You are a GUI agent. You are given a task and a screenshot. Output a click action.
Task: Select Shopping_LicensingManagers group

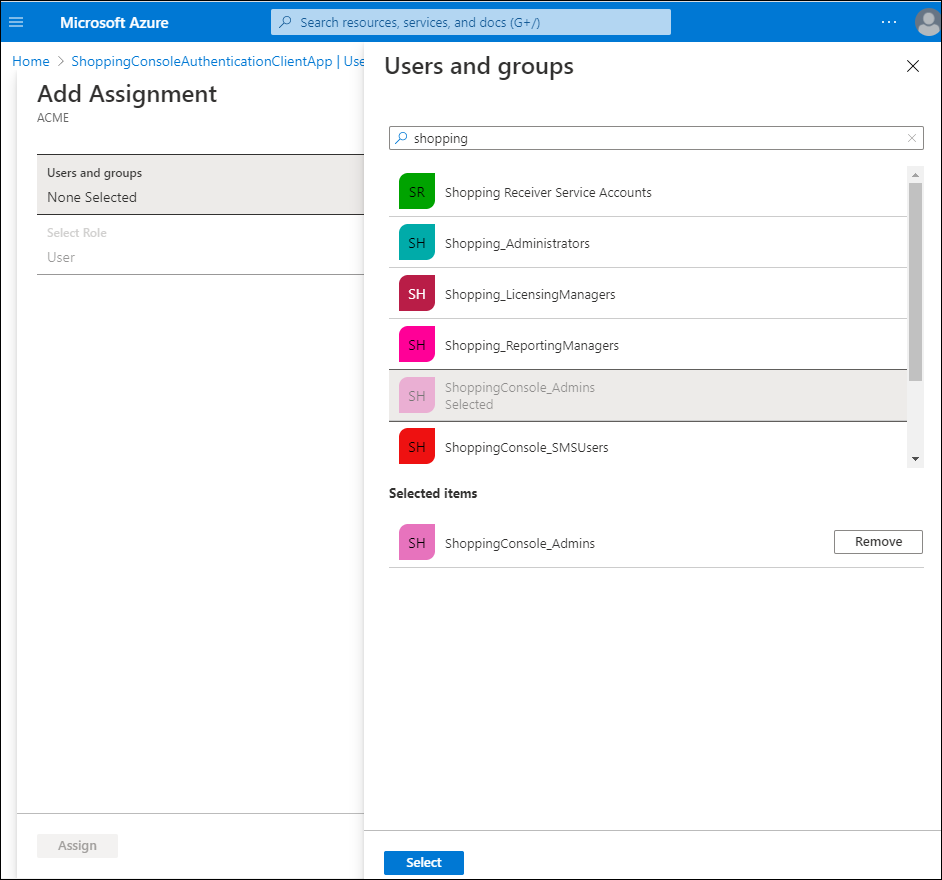[x=530, y=294]
